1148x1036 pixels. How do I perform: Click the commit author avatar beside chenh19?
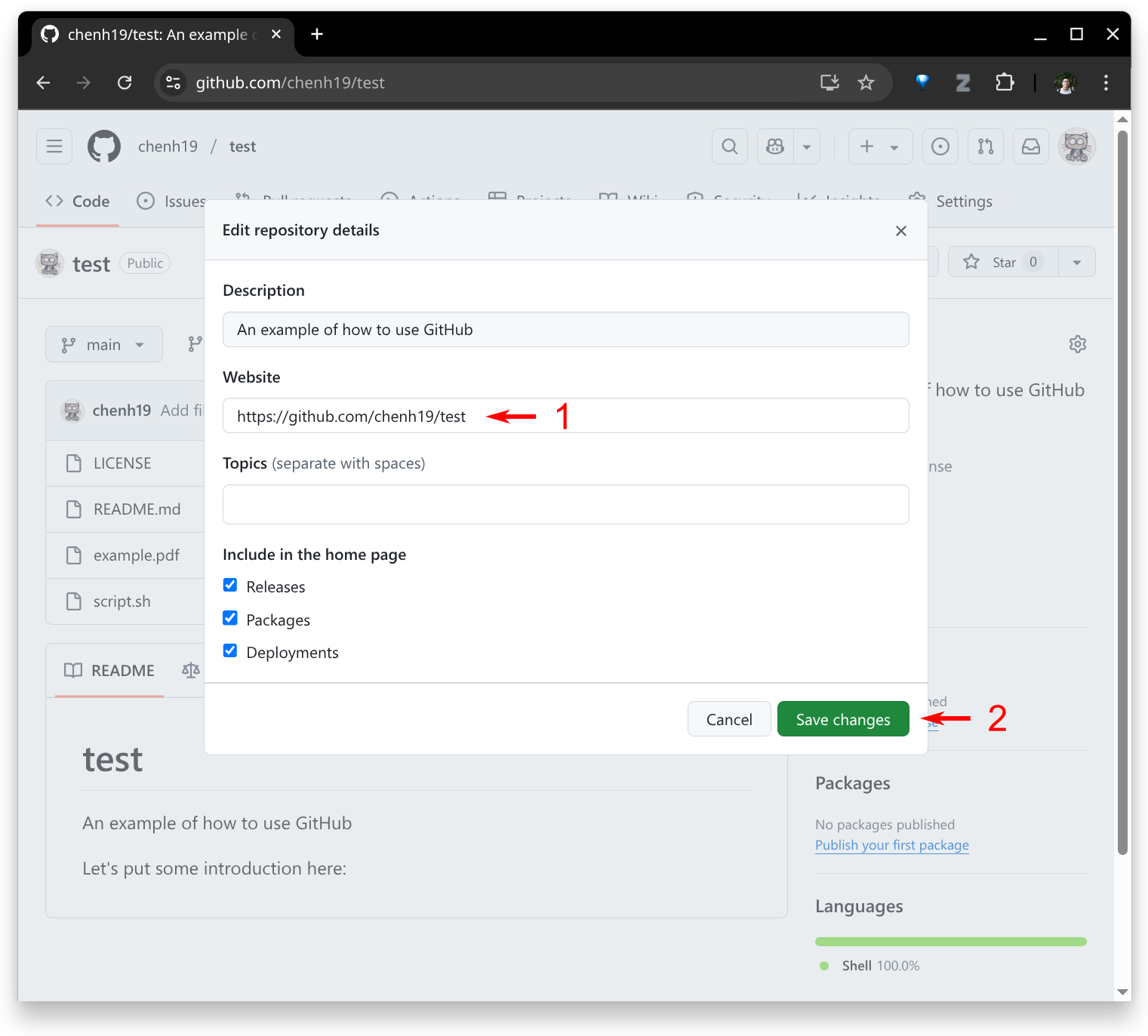click(x=72, y=410)
